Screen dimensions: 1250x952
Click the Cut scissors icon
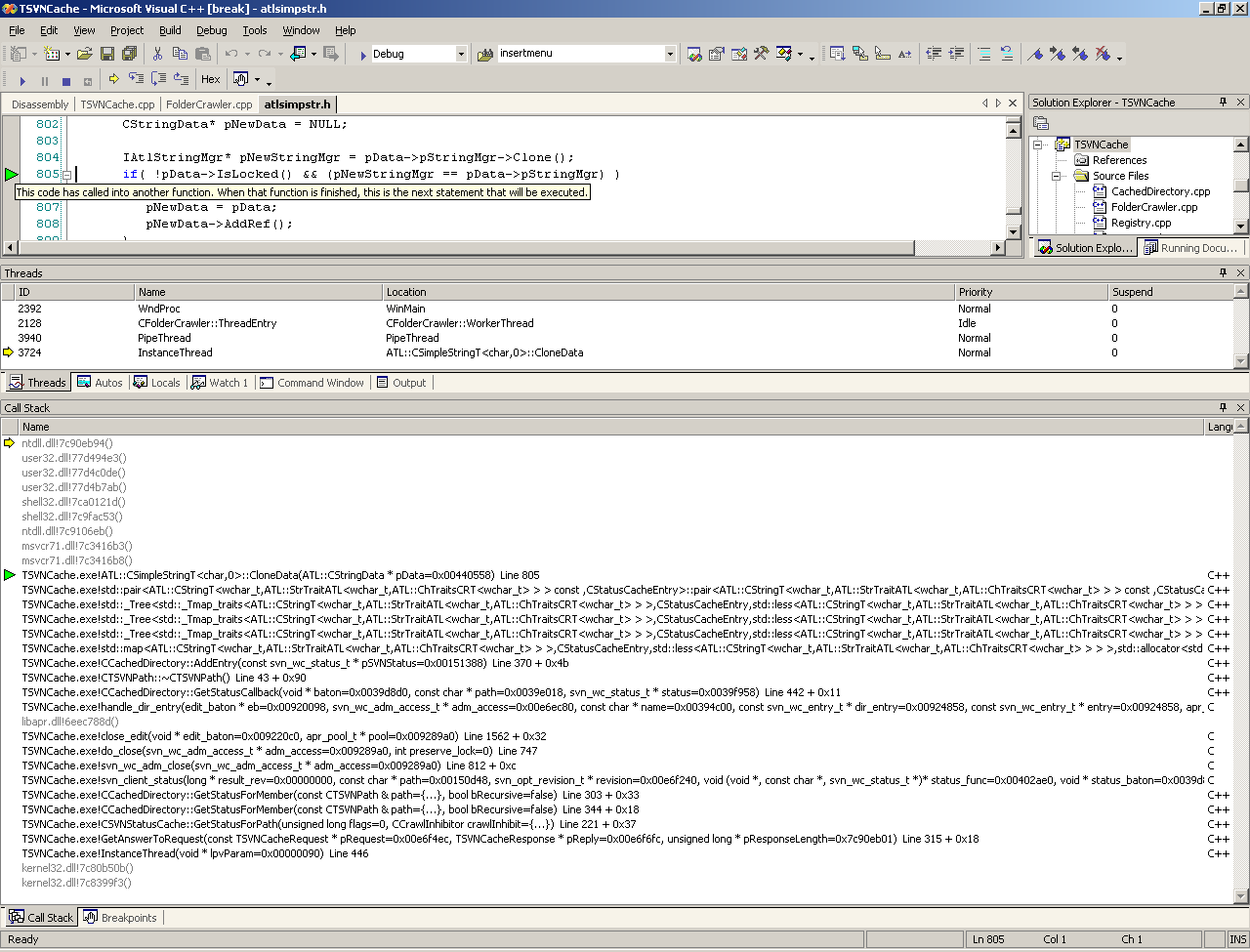157,54
